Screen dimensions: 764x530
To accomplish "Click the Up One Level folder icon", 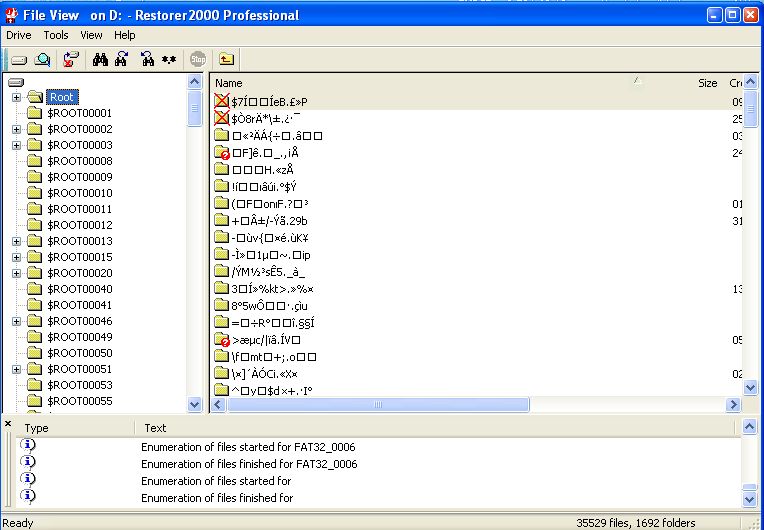I will (226, 59).
